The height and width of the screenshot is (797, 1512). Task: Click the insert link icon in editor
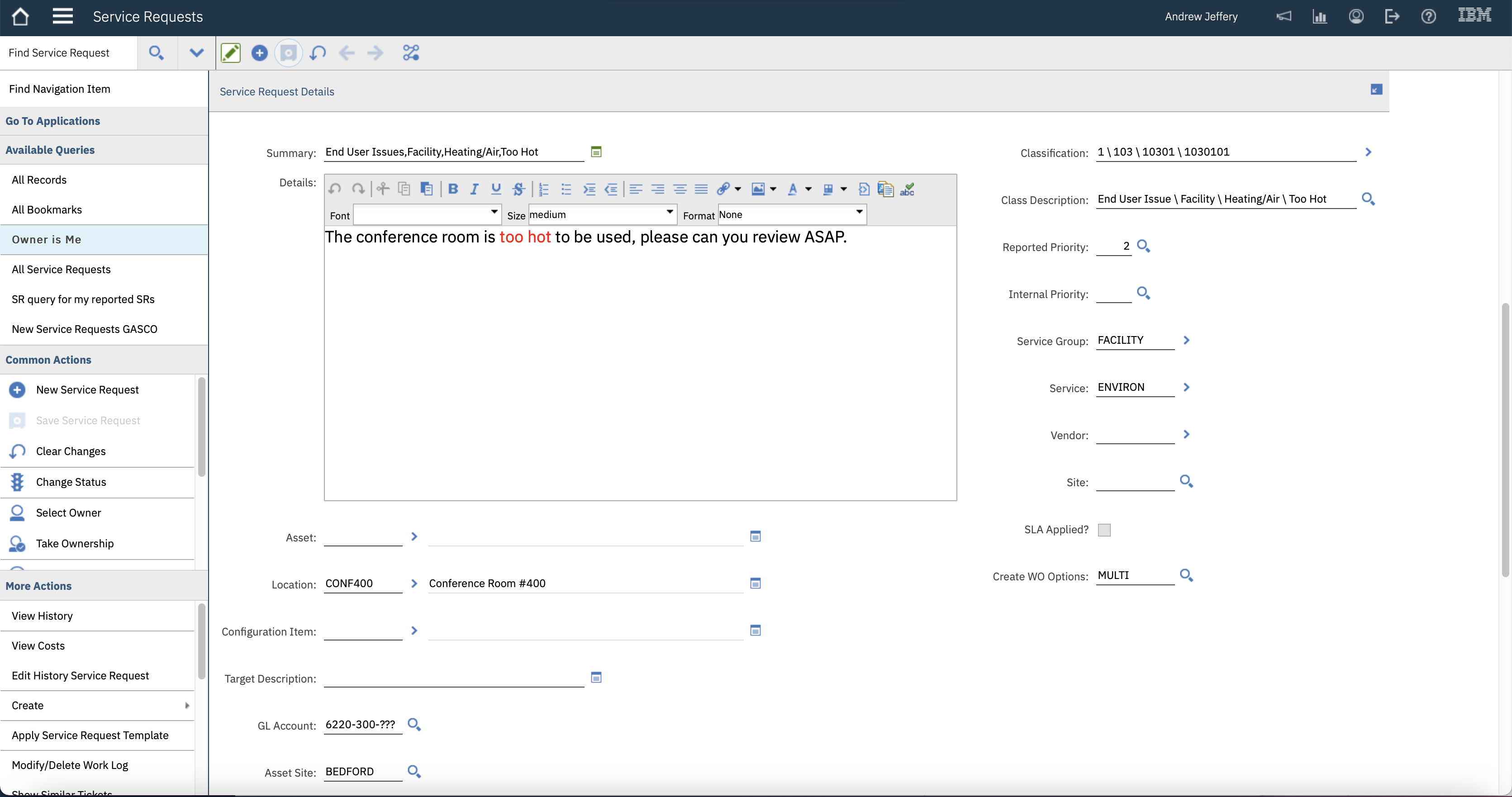[x=723, y=189]
